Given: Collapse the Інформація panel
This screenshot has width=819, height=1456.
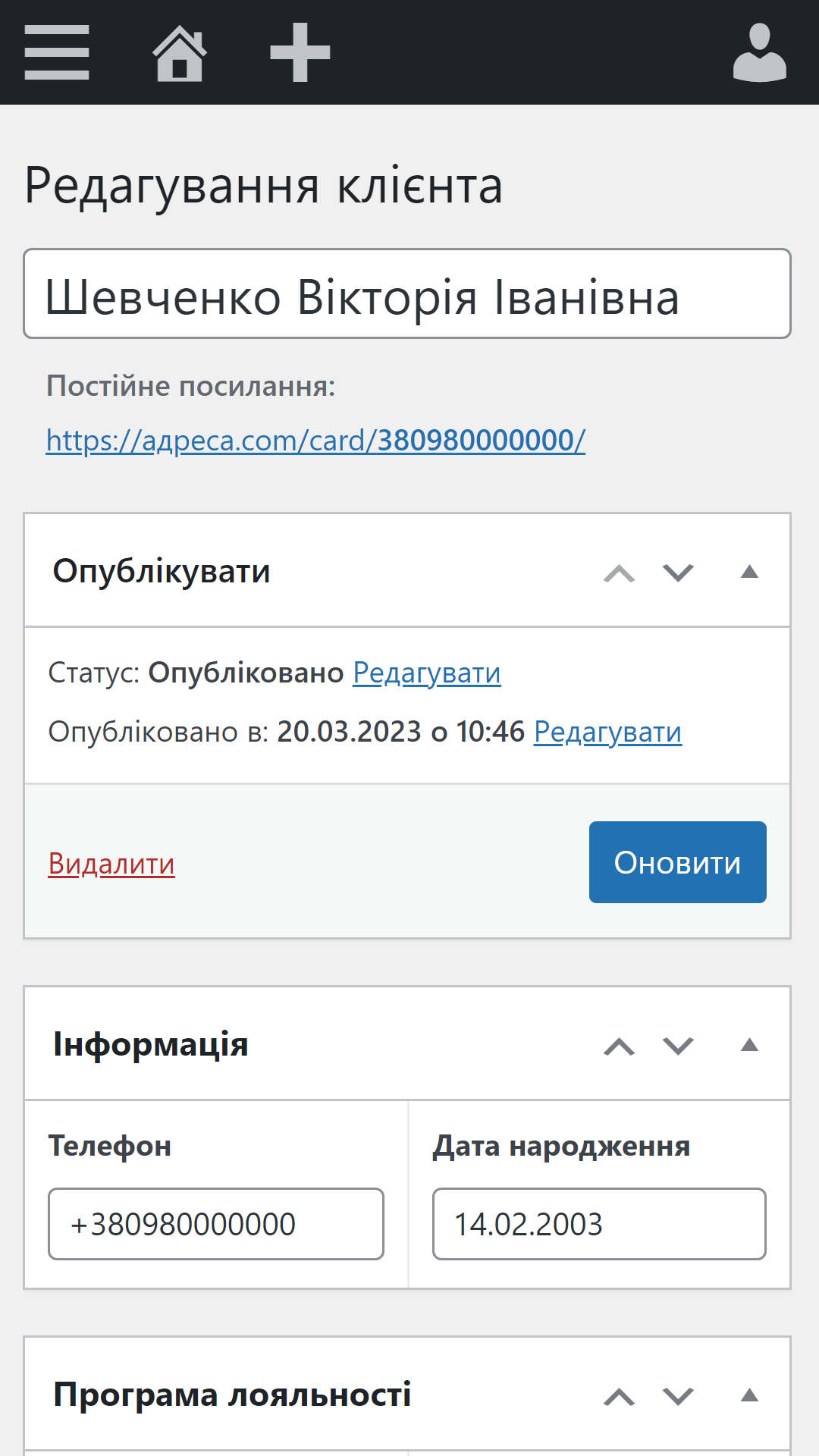Looking at the screenshot, I should (749, 1045).
